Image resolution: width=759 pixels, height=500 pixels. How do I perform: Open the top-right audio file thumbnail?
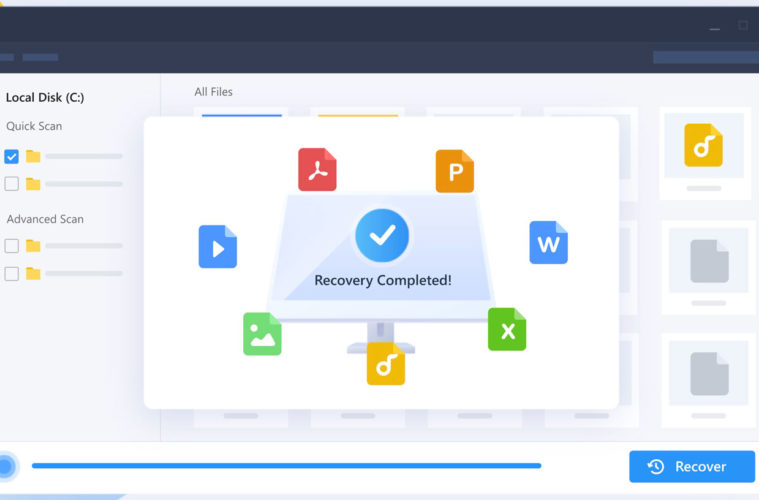pos(703,146)
